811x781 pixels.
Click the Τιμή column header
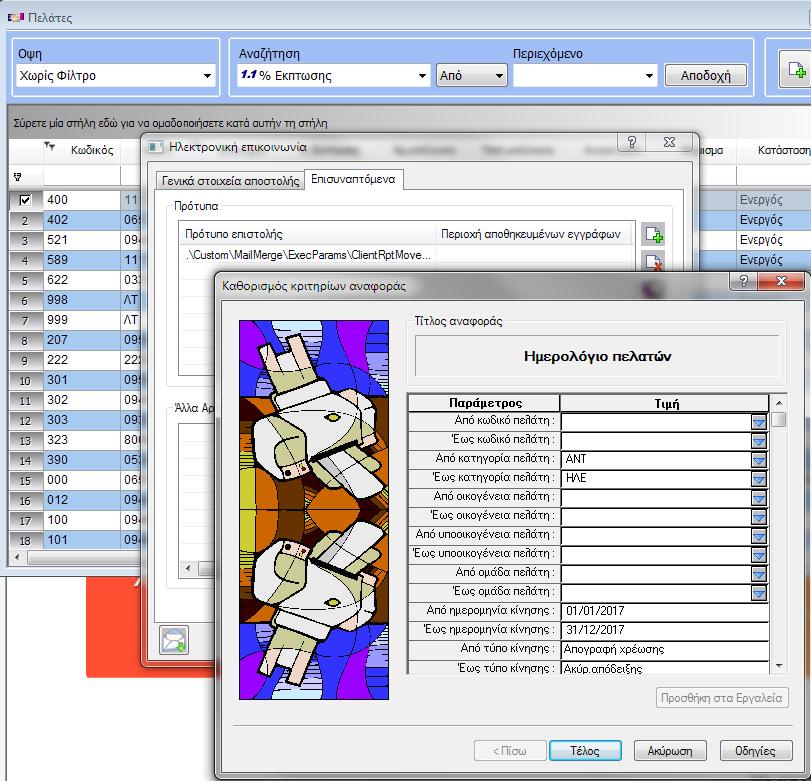point(664,403)
